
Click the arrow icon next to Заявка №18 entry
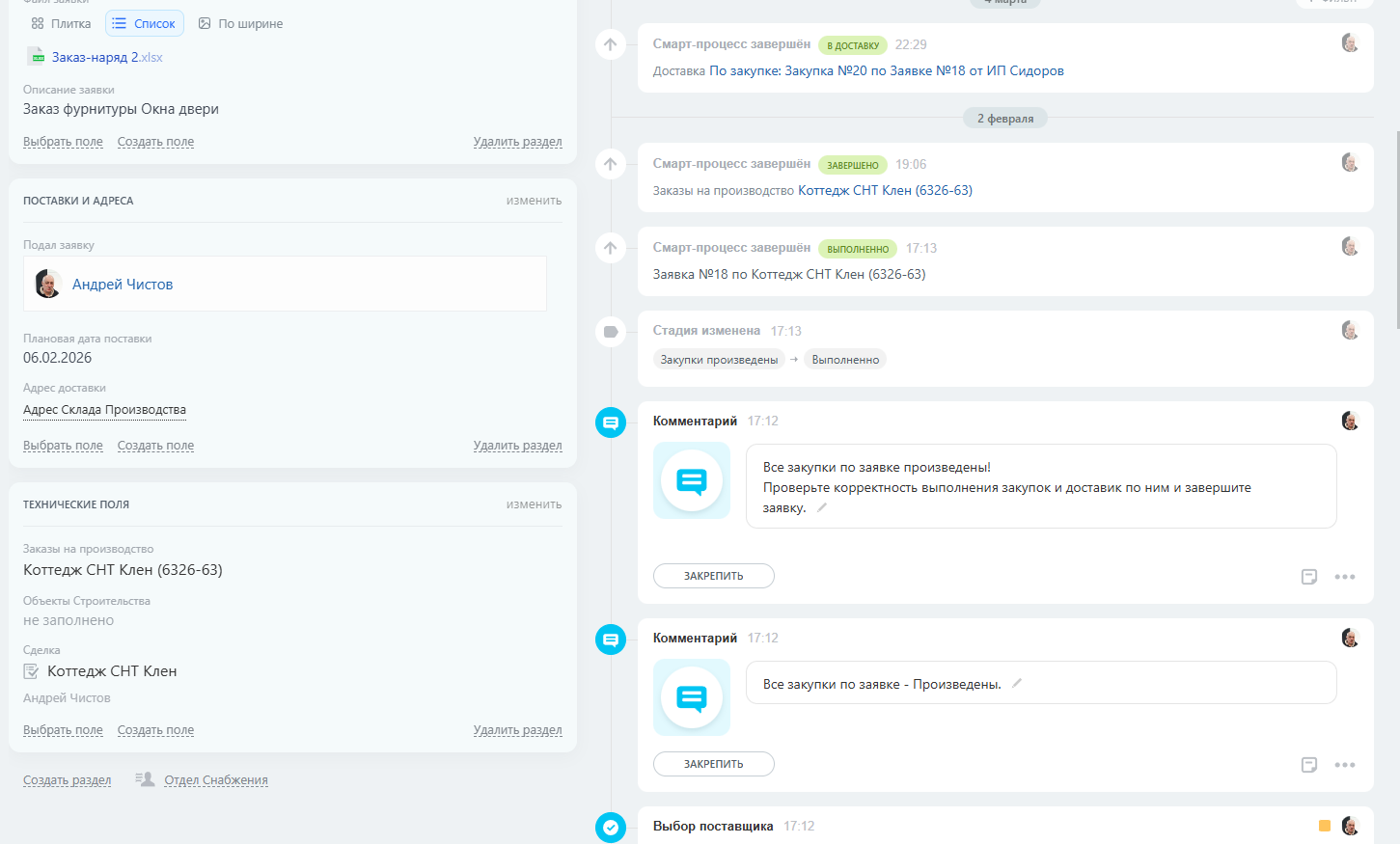(x=611, y=248)
